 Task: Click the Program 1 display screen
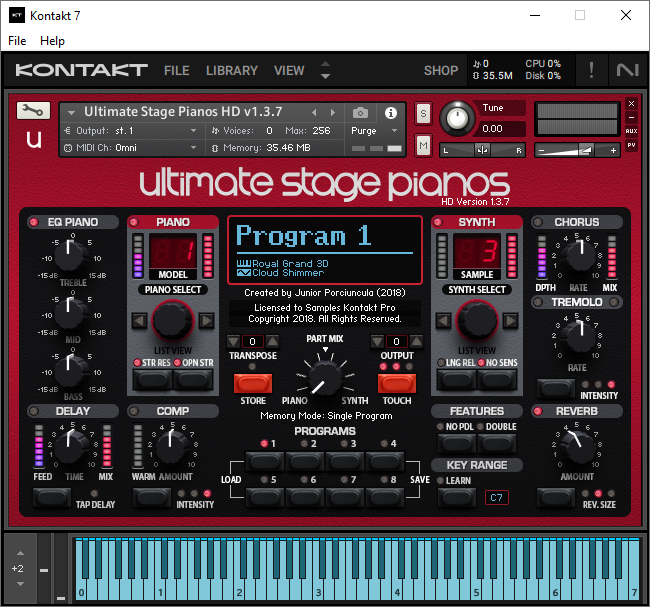[x=325, y=250]
